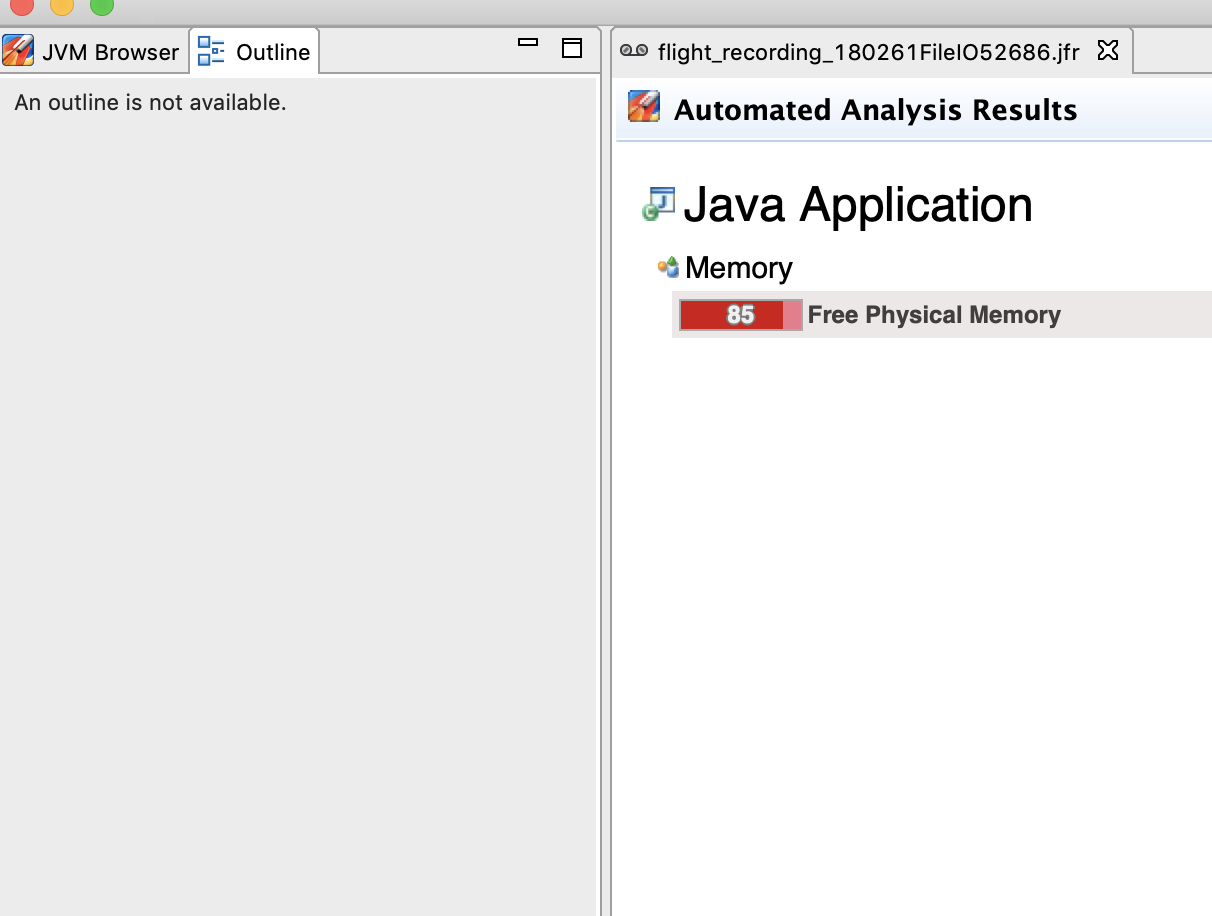
Task: Click the Automated Analysis Results title
Action: [875, 110]
